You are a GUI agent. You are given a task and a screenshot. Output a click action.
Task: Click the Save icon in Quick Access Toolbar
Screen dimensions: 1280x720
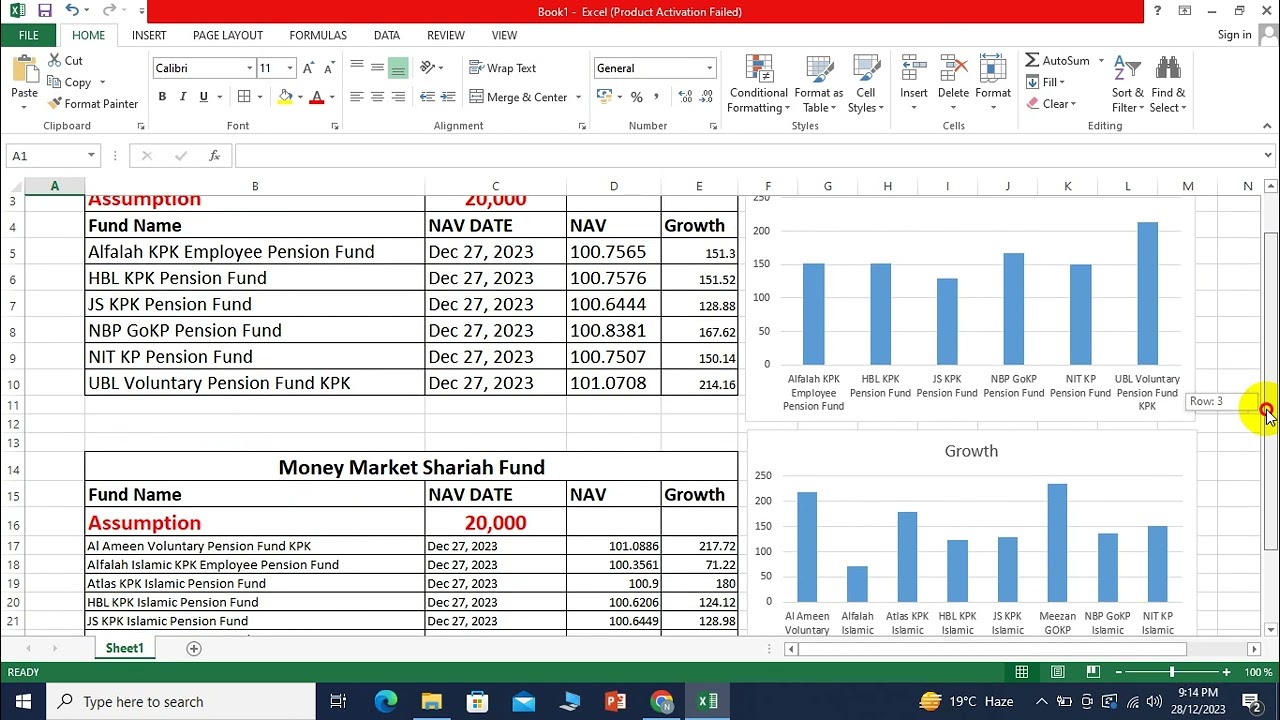point(45,11)
